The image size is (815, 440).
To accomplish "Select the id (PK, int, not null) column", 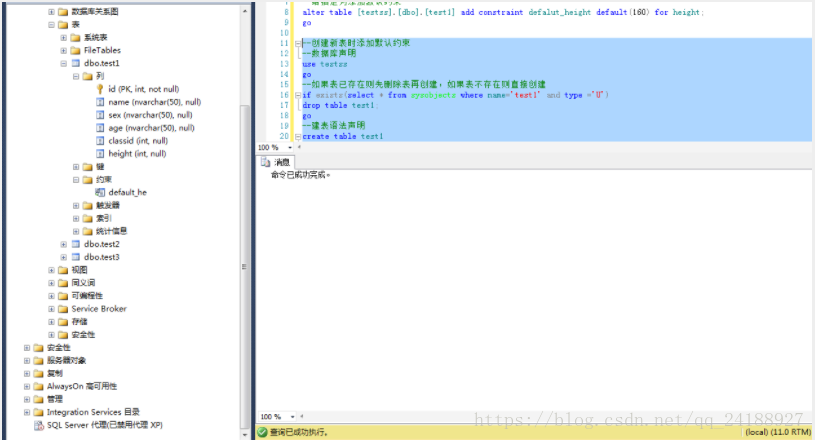I will pos(143,89).
